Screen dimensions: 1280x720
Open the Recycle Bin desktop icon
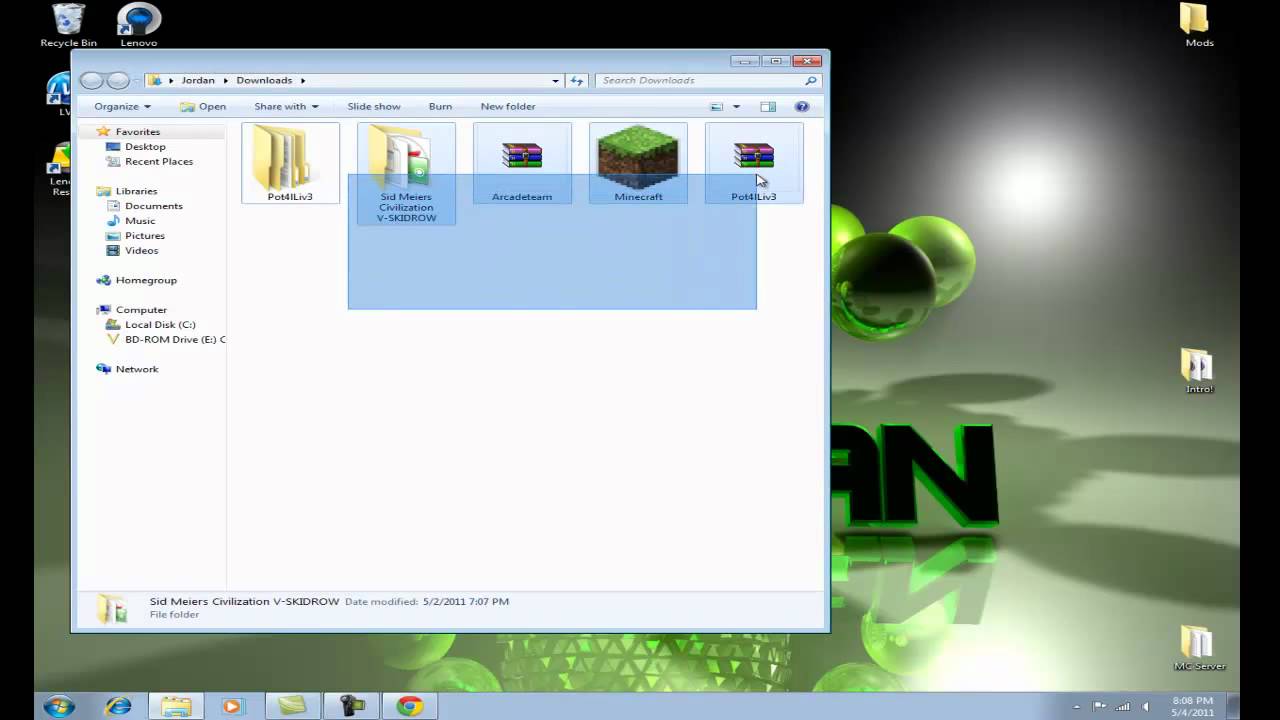(68, 25)
